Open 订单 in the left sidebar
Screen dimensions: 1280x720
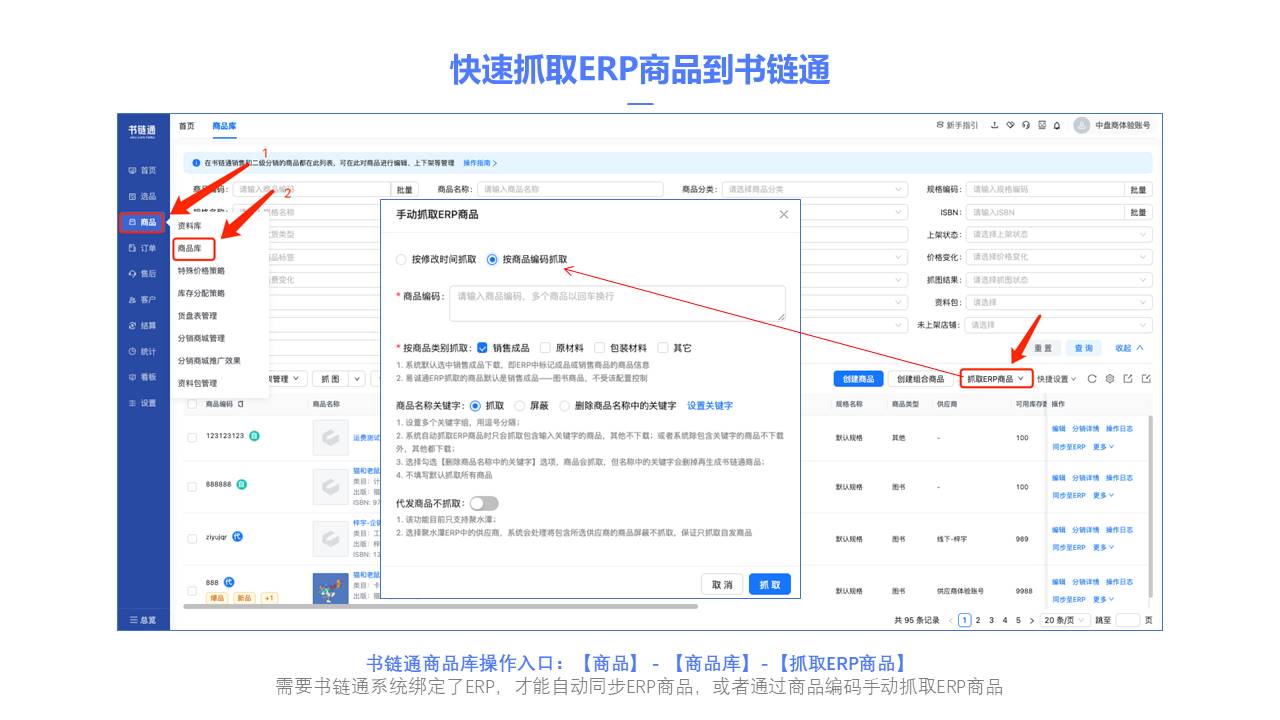pyautogui.click(x=141, y=248)
